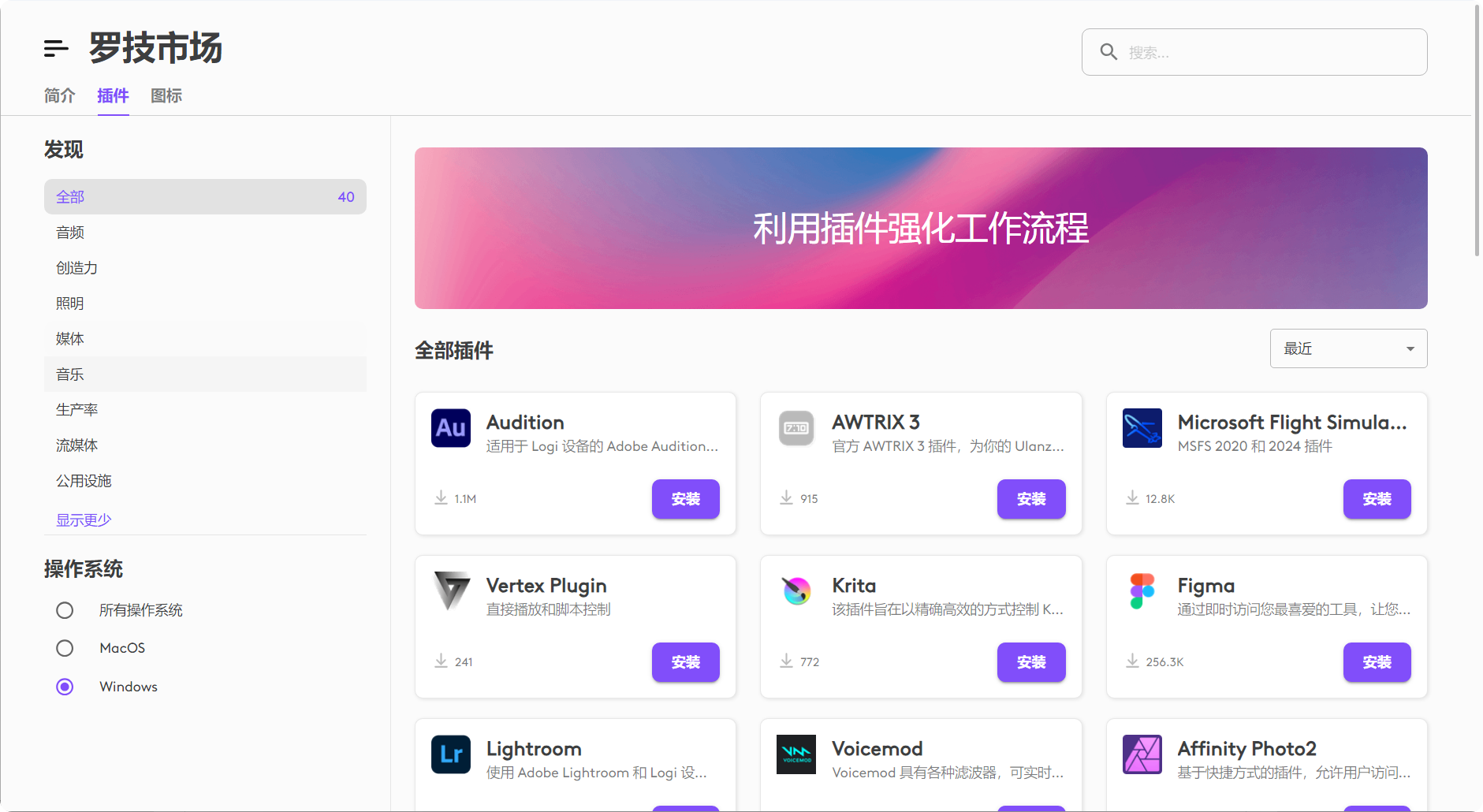Click the page vertical scrollbar
This screenshot has width=1483, height=812.
[x=1477, y=130]
